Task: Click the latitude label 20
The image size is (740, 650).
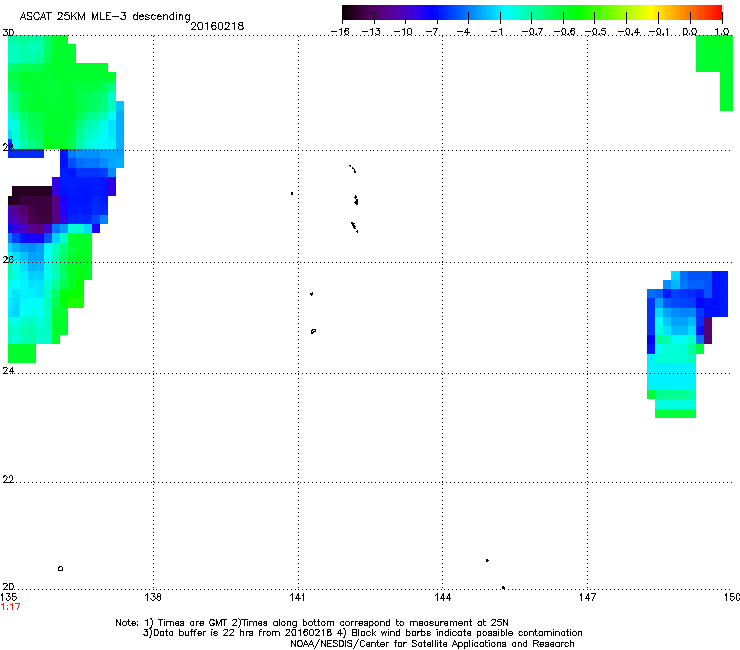Action: coord(8,586)
